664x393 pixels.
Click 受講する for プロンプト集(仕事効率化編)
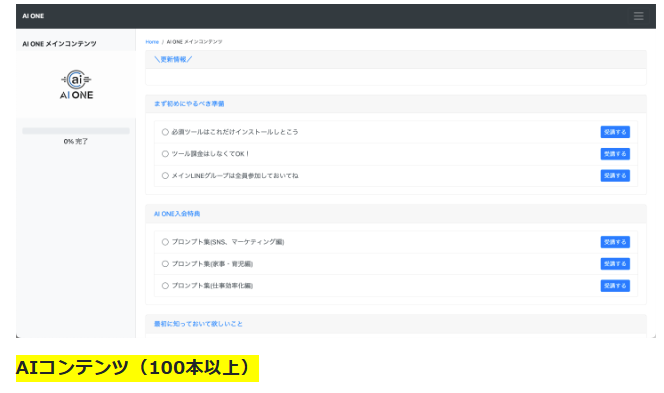point(615,285)
